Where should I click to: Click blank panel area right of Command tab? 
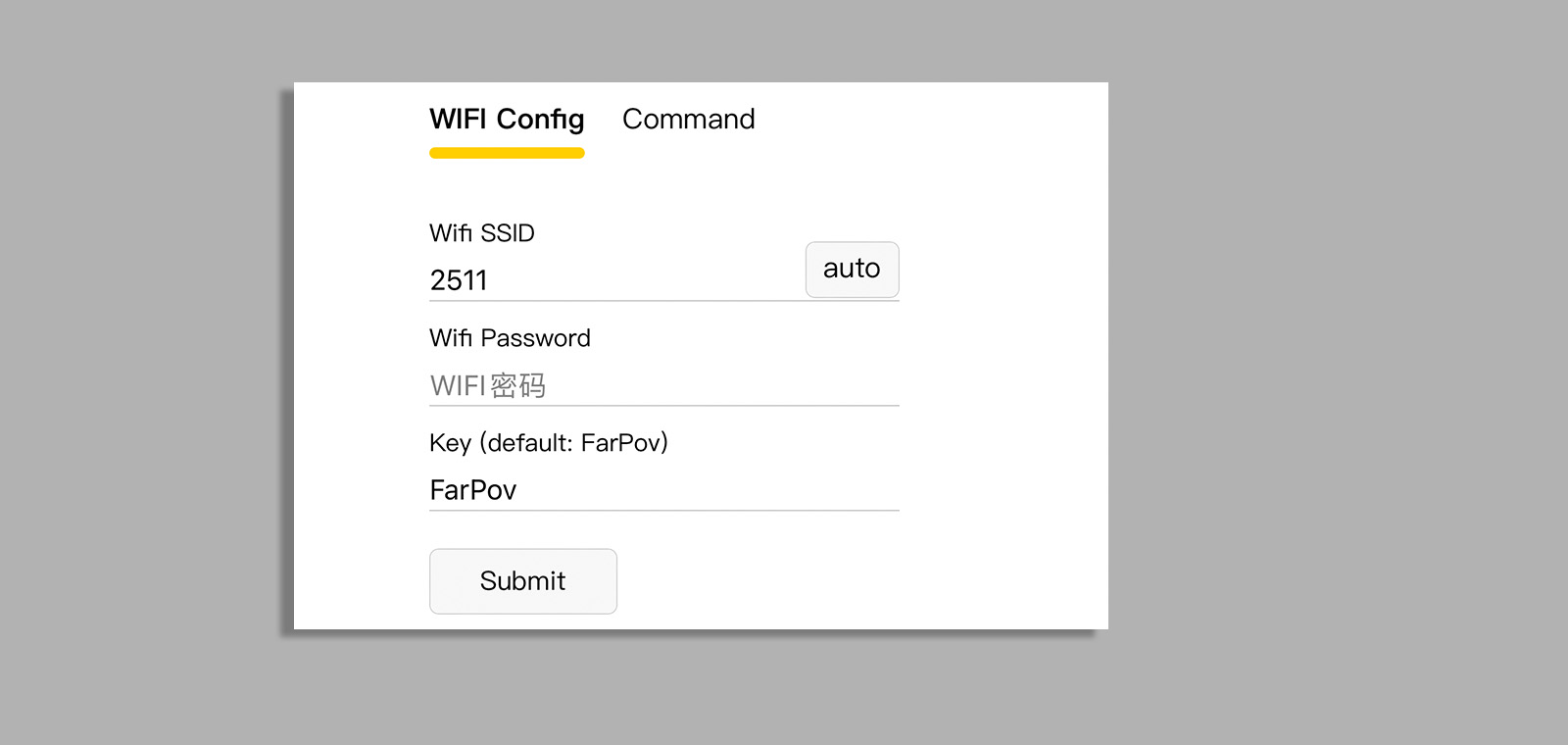pyautogui.click(x=931, y=120)
